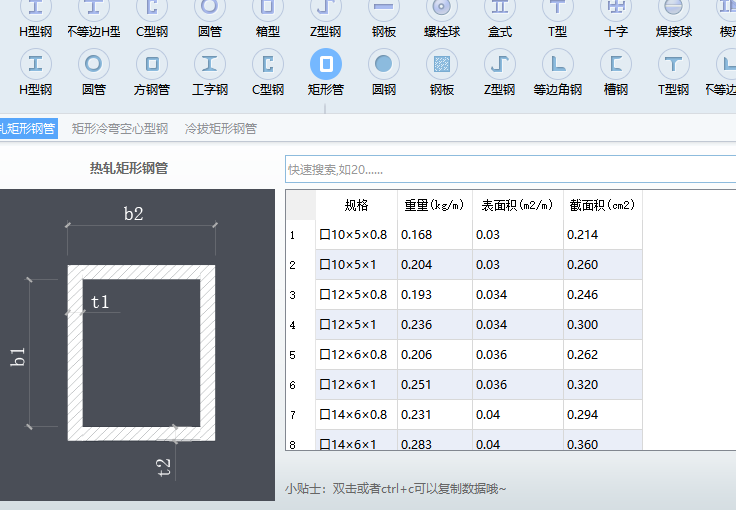Click weight value 0.236
The image size is (736, 510).
click(x=435, y=325)
